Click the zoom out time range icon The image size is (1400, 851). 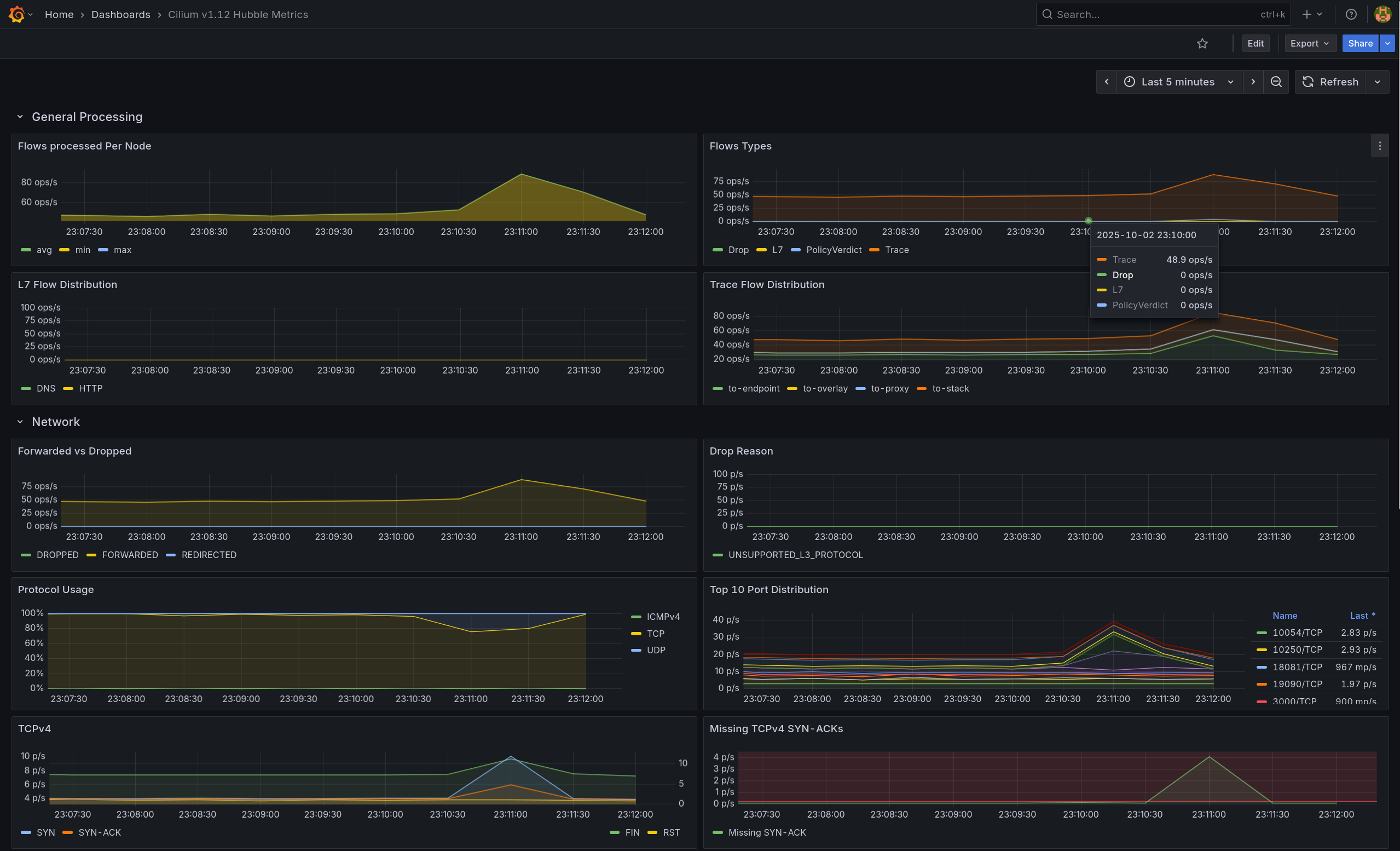tap(1276, 82)
